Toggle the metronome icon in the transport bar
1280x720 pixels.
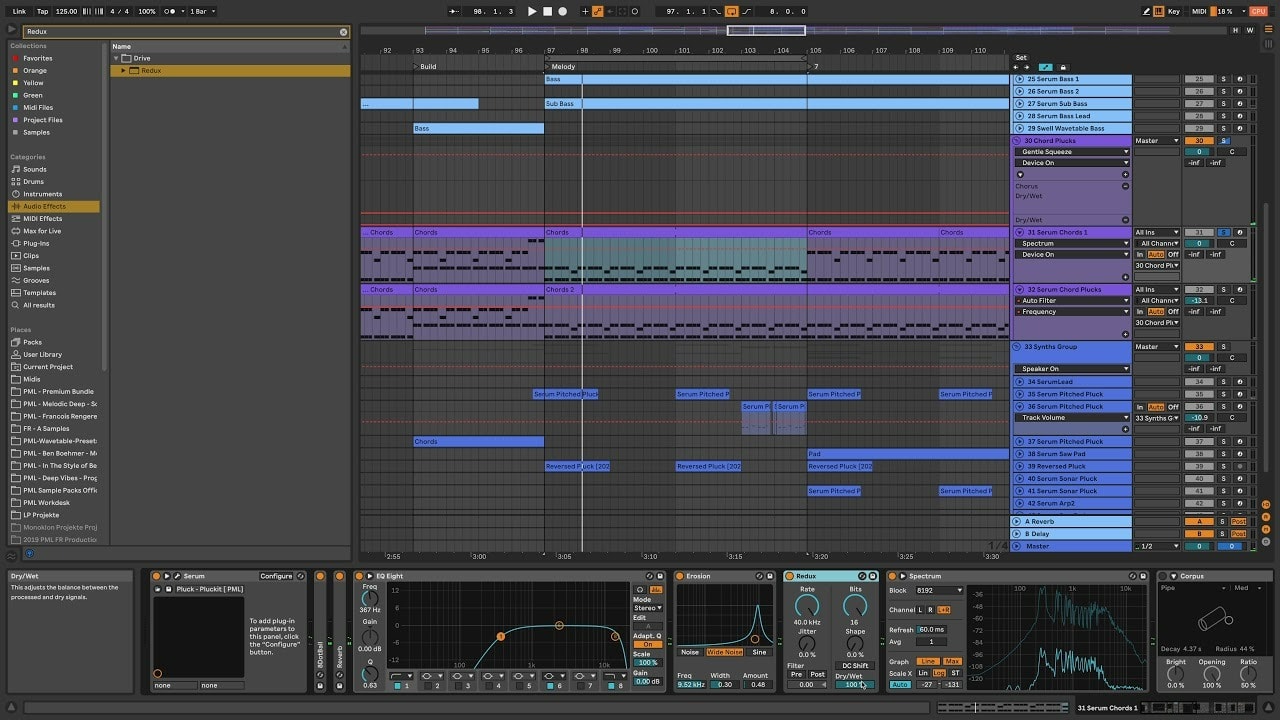click(168, 11)
